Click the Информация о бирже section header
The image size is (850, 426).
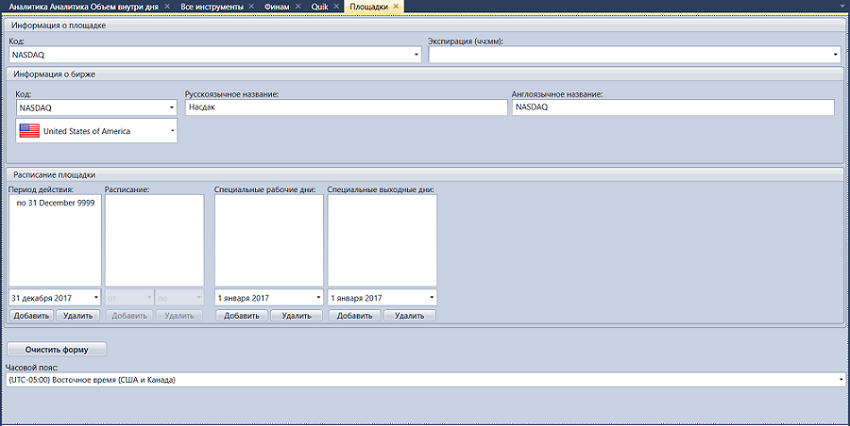pos(424,74)
